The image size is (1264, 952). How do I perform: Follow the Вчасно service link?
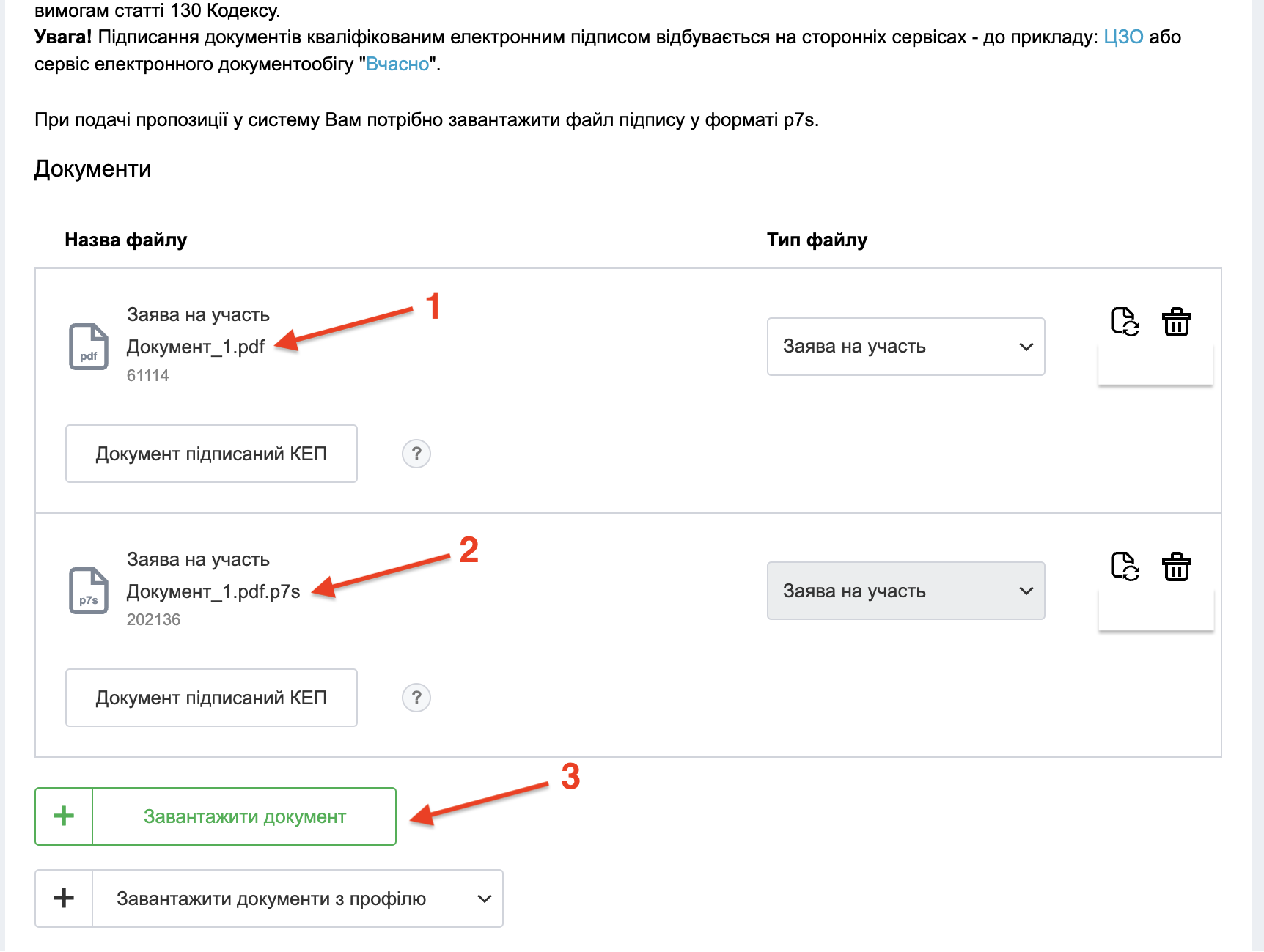point(397,64)
